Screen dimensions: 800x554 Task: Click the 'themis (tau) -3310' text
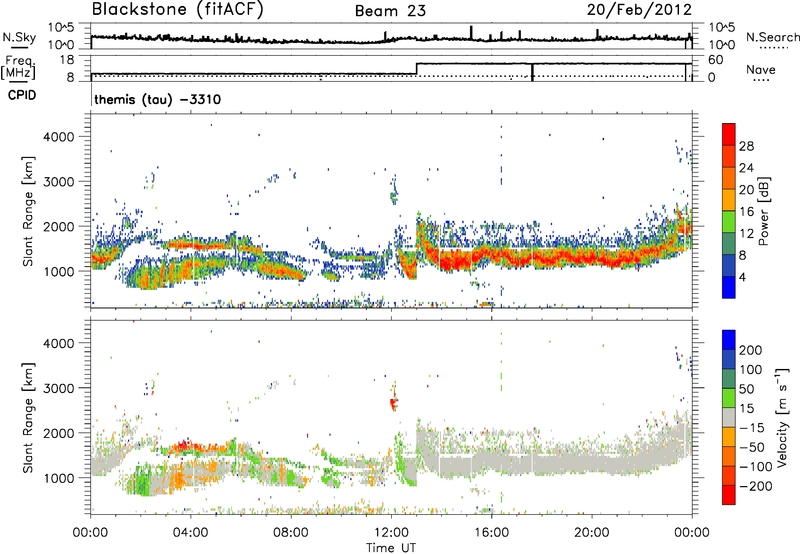(x=158, y=99)
